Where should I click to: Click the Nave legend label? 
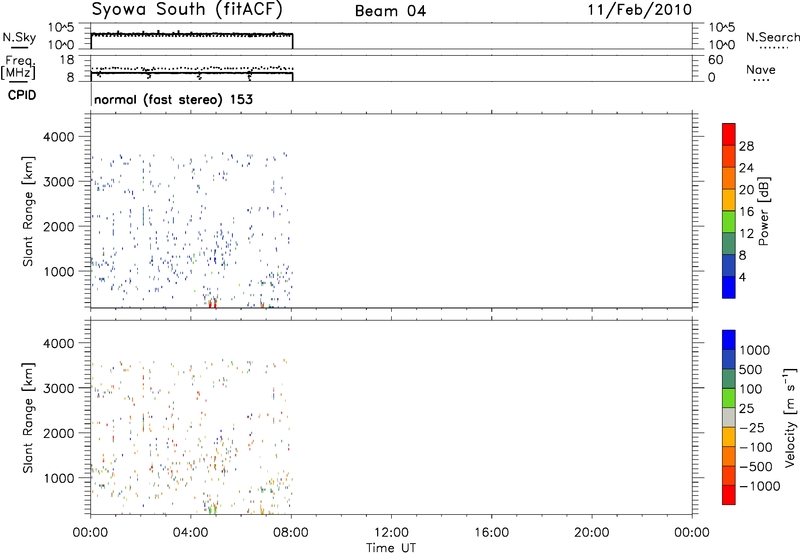click(x=761, y=70)
